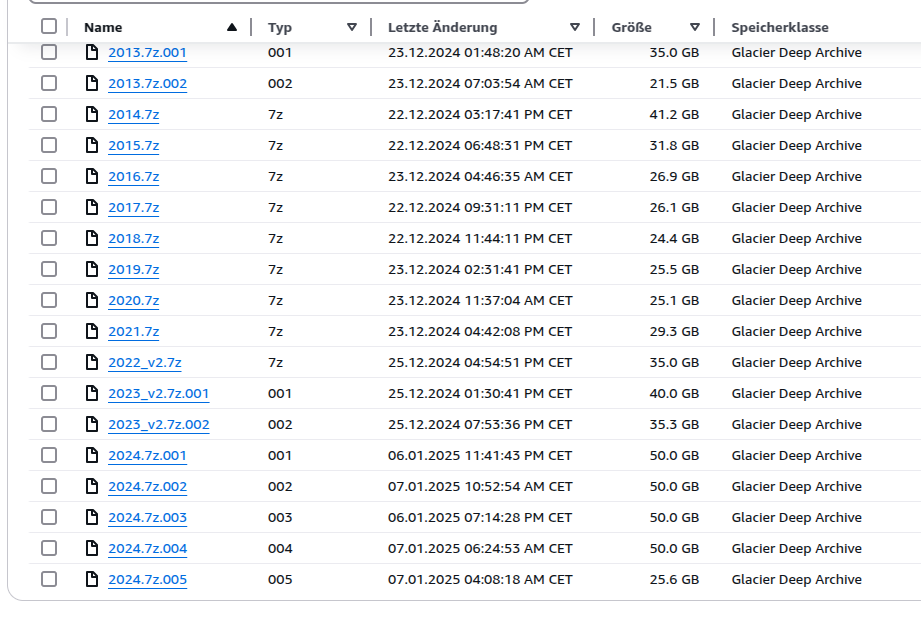
Task: Click the Speicherklasse column header
Action: coord(779,27)
